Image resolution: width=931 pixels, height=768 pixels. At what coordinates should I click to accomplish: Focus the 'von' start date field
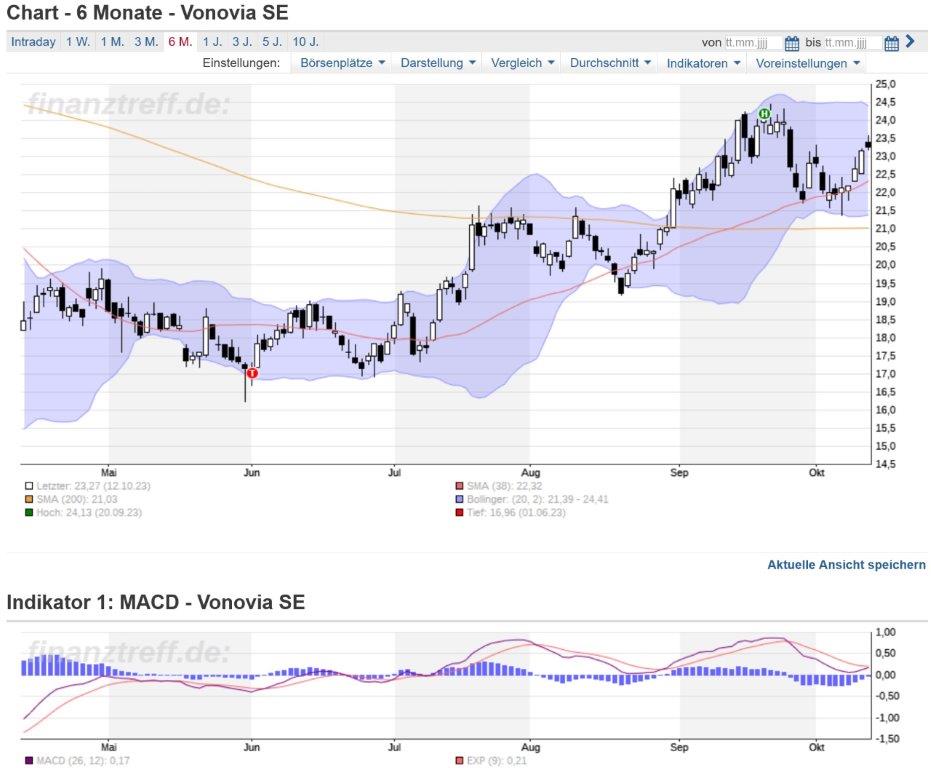(753, 43)
